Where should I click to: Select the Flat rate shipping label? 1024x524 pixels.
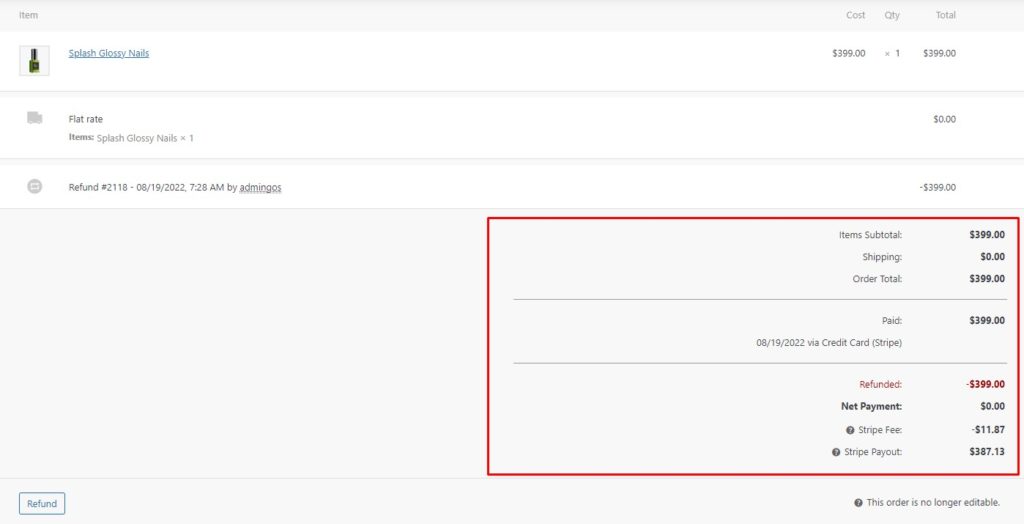pos(85,119)
